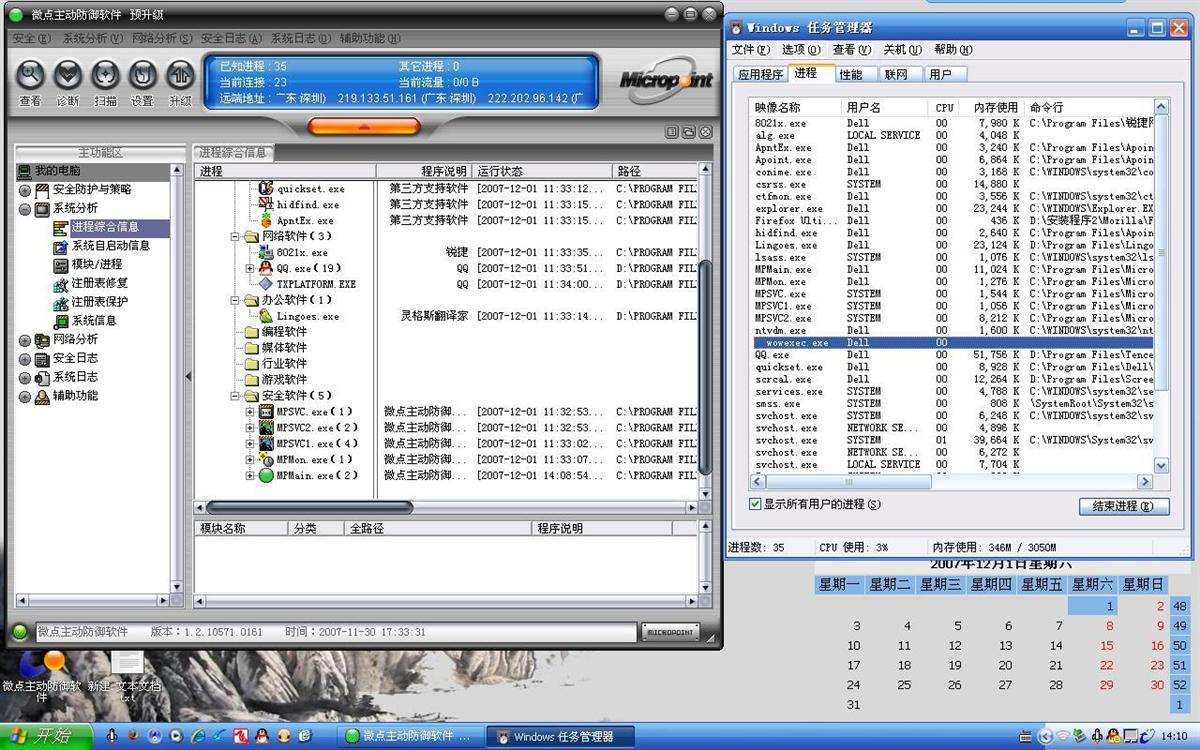Open 系统自启动信息 in the sidebar tree
Image resolution: width=1200 pixels, height=750 pixels.
(x=110, y=246)
